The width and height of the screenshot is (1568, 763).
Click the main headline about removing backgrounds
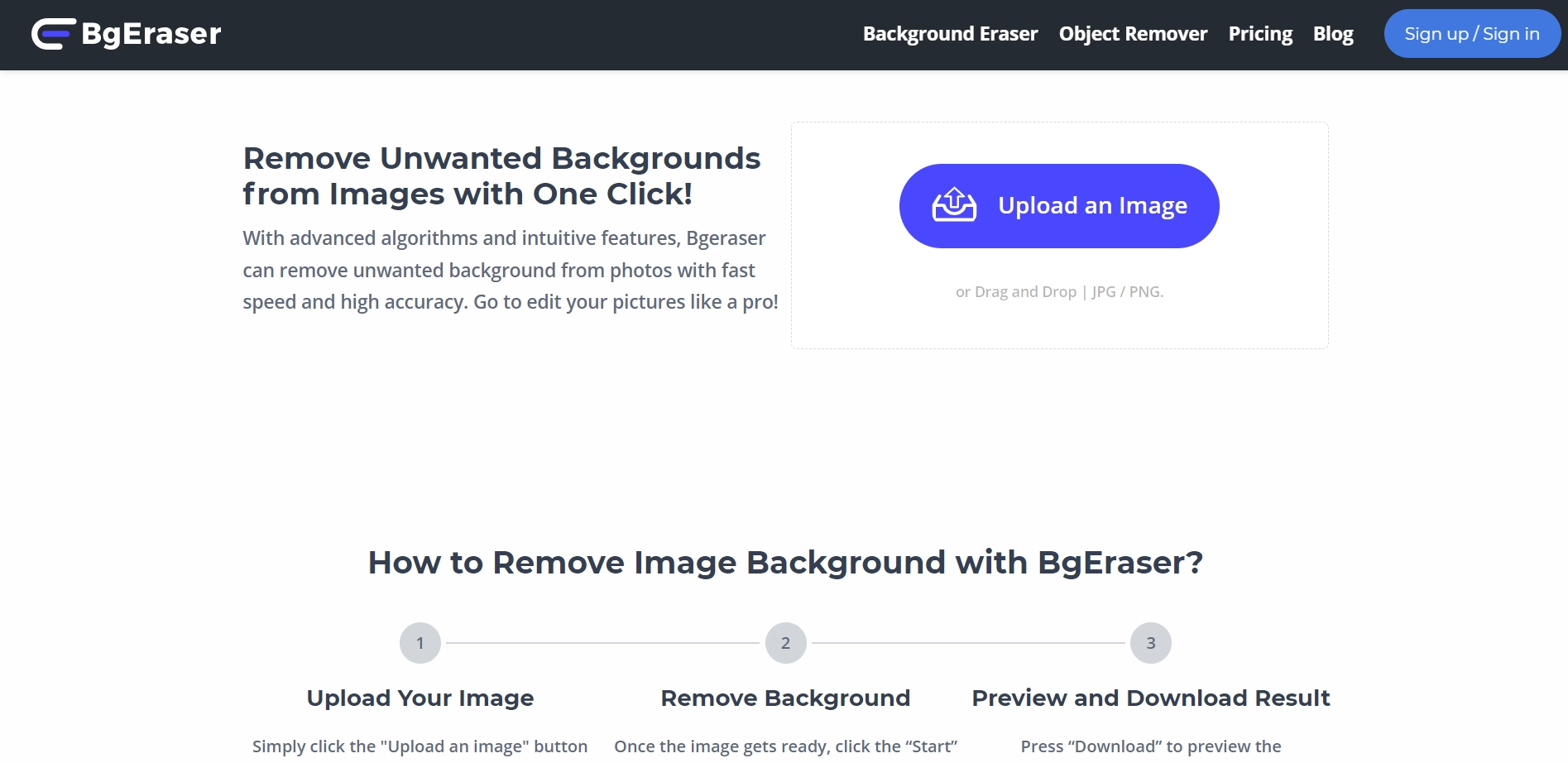point(501,175)
